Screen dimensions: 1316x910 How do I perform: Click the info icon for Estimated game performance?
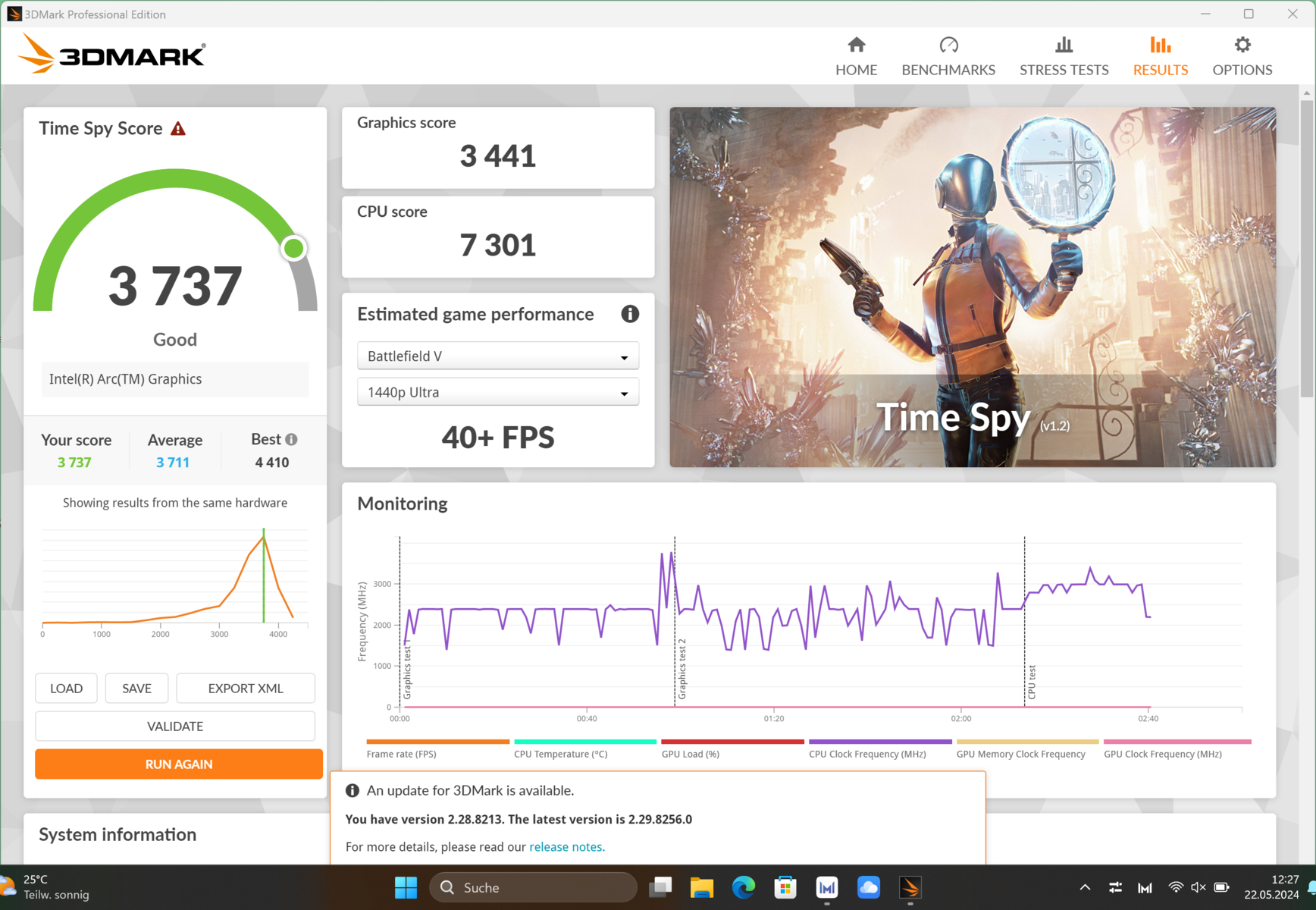tap(630, 314)
